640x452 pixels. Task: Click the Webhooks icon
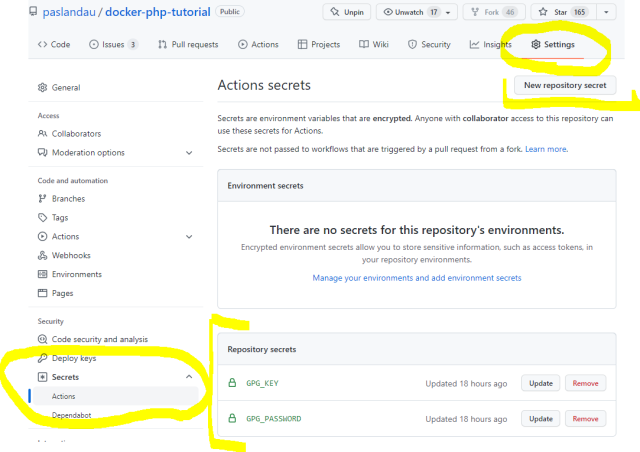[42, 255]
